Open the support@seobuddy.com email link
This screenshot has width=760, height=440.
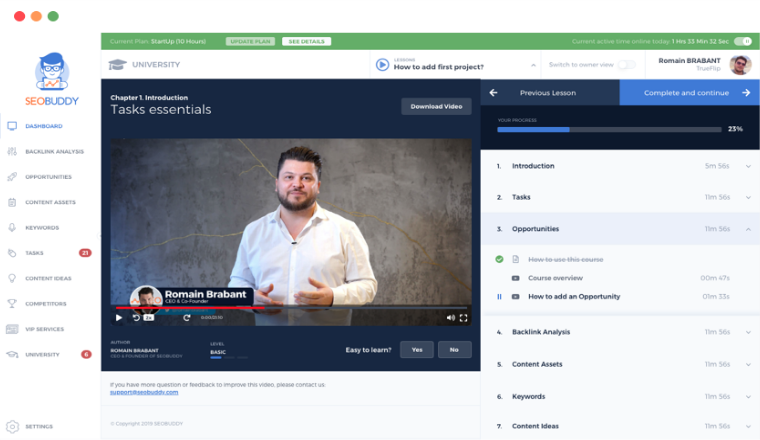(x=144, y=393)
